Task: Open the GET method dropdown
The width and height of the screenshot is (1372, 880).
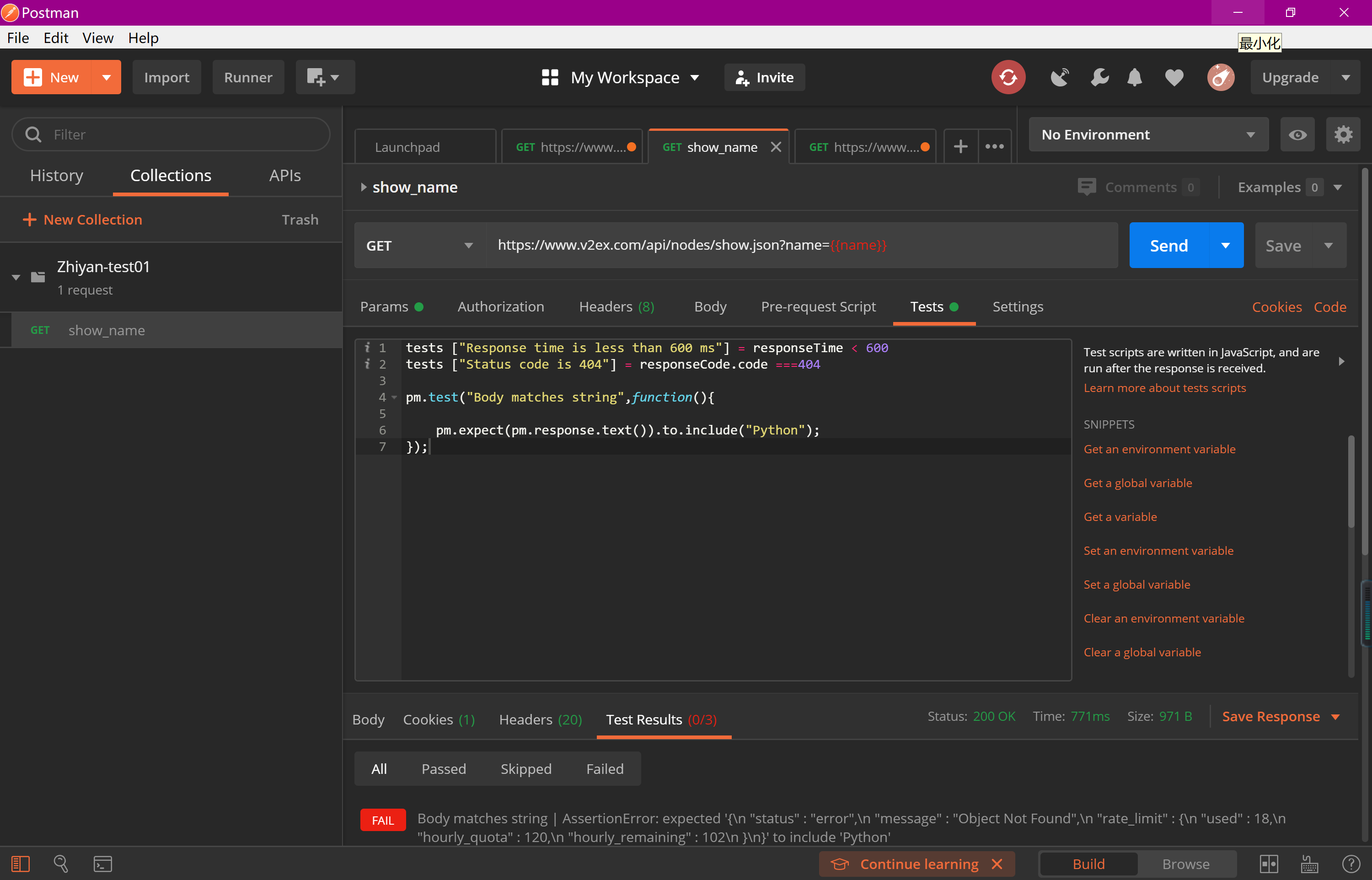Action: [420, 245]
